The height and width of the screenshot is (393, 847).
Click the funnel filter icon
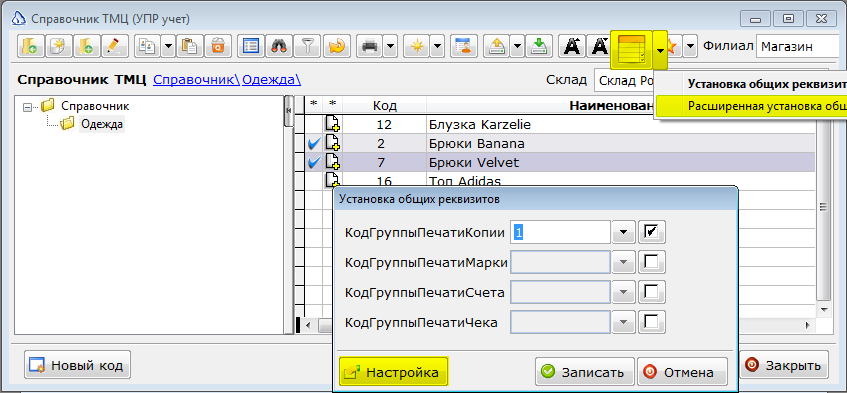(307, 46)
